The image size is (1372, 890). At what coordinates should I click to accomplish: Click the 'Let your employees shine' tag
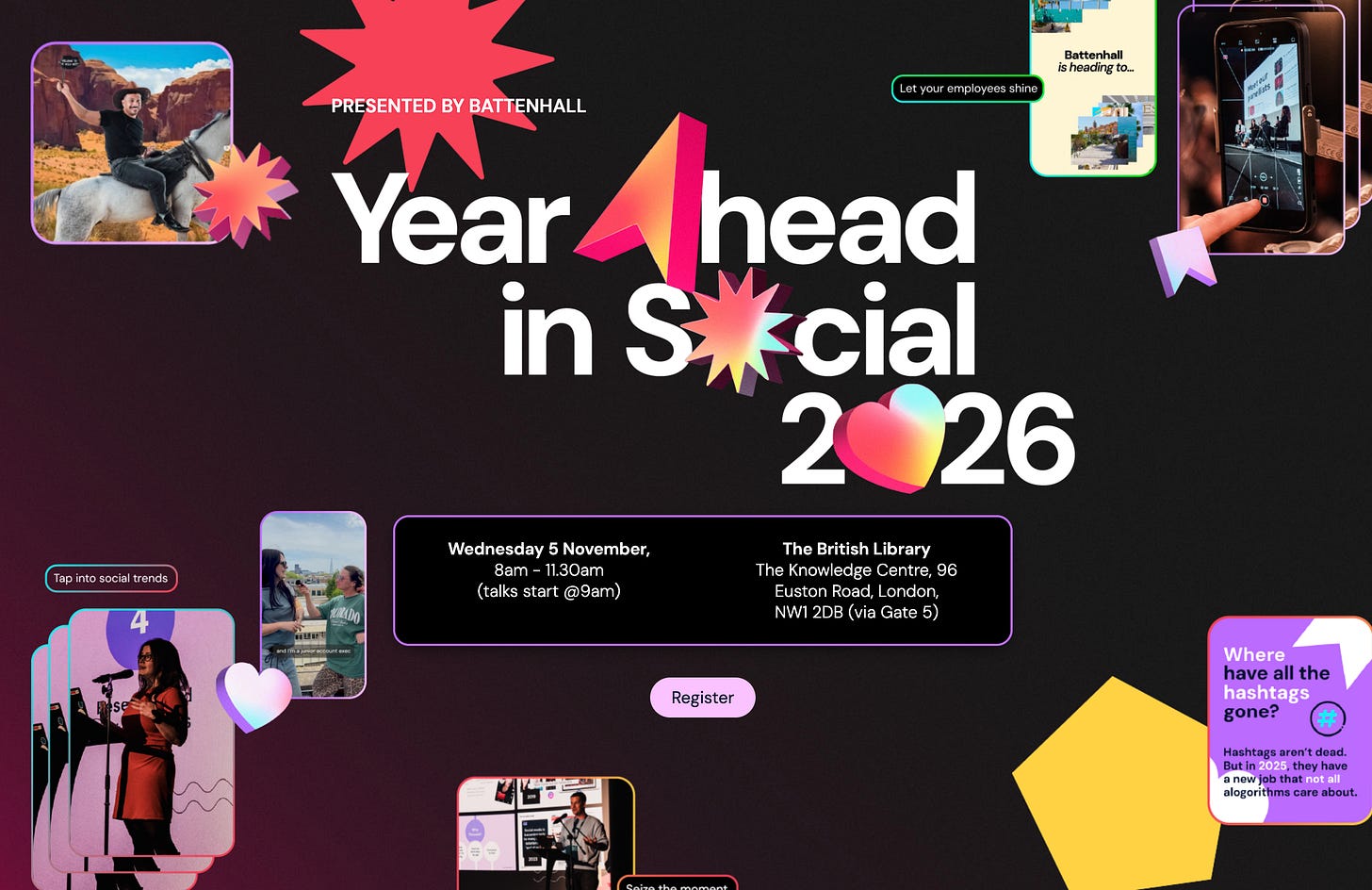coord(968,89)
